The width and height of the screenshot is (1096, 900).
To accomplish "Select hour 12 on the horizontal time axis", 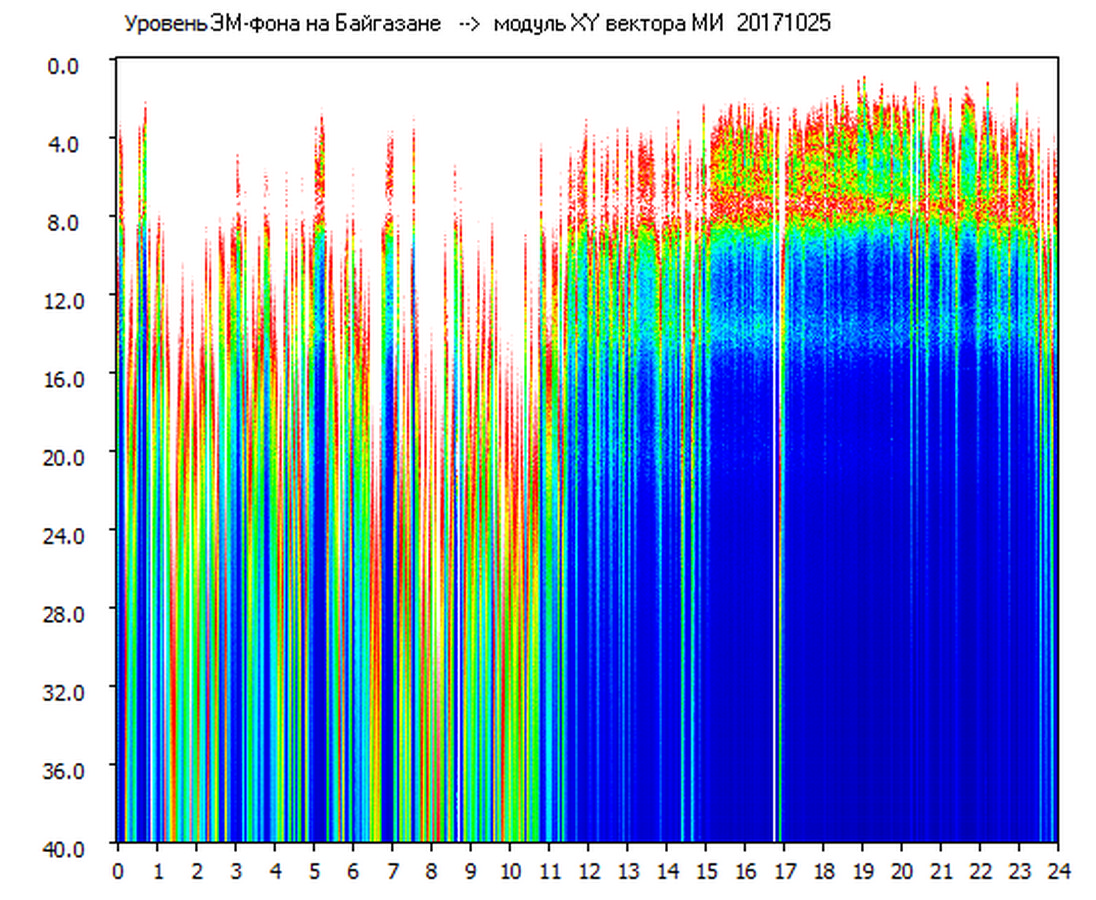I will click(588, 871).
